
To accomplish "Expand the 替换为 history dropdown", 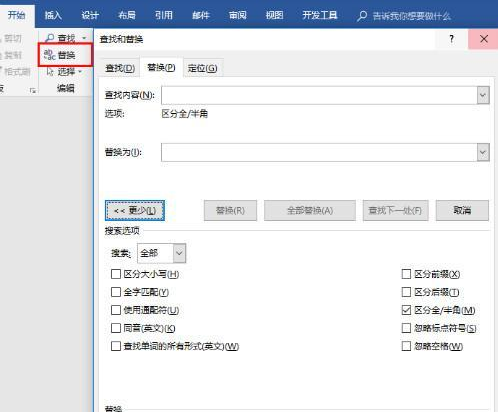I will pos(483,152).
